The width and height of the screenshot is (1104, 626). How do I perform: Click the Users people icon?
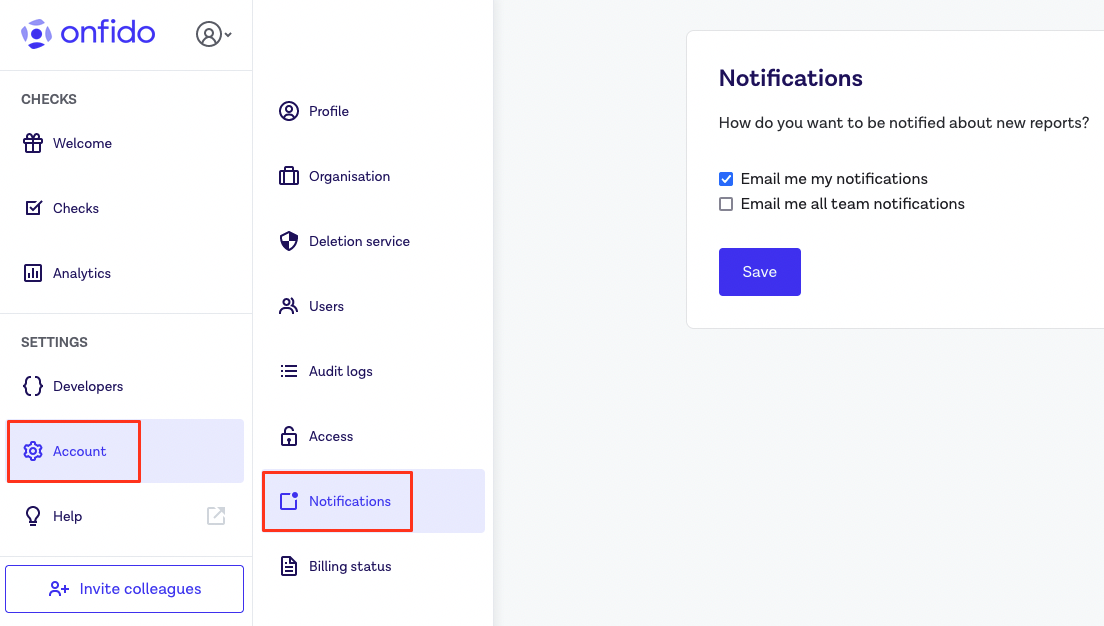tap(289, 306)
